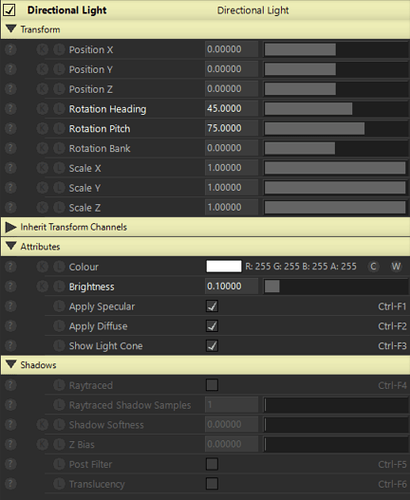Disable the Apply Specular checkbox
This screenshot has height=500, width=410.
coord(212,306)
